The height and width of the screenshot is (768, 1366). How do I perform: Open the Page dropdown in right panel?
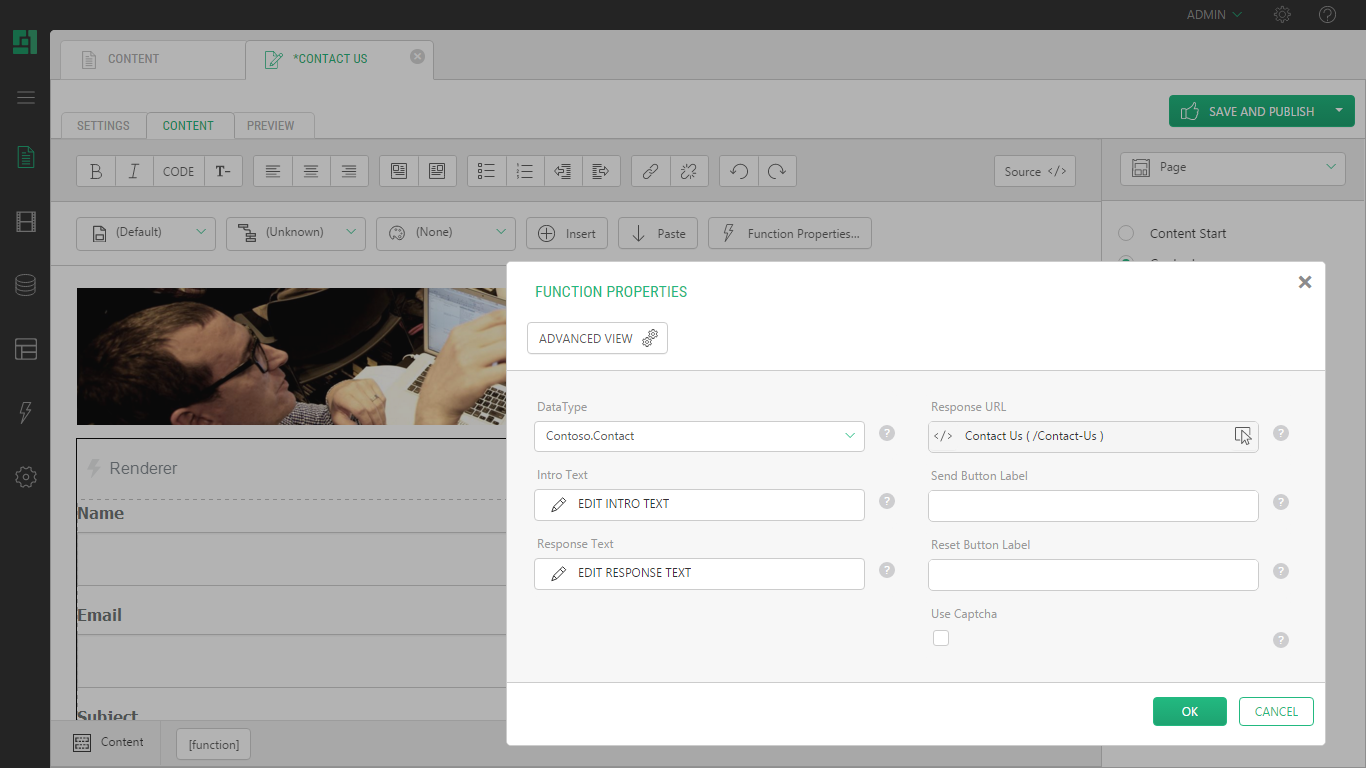pos(1232,168)
